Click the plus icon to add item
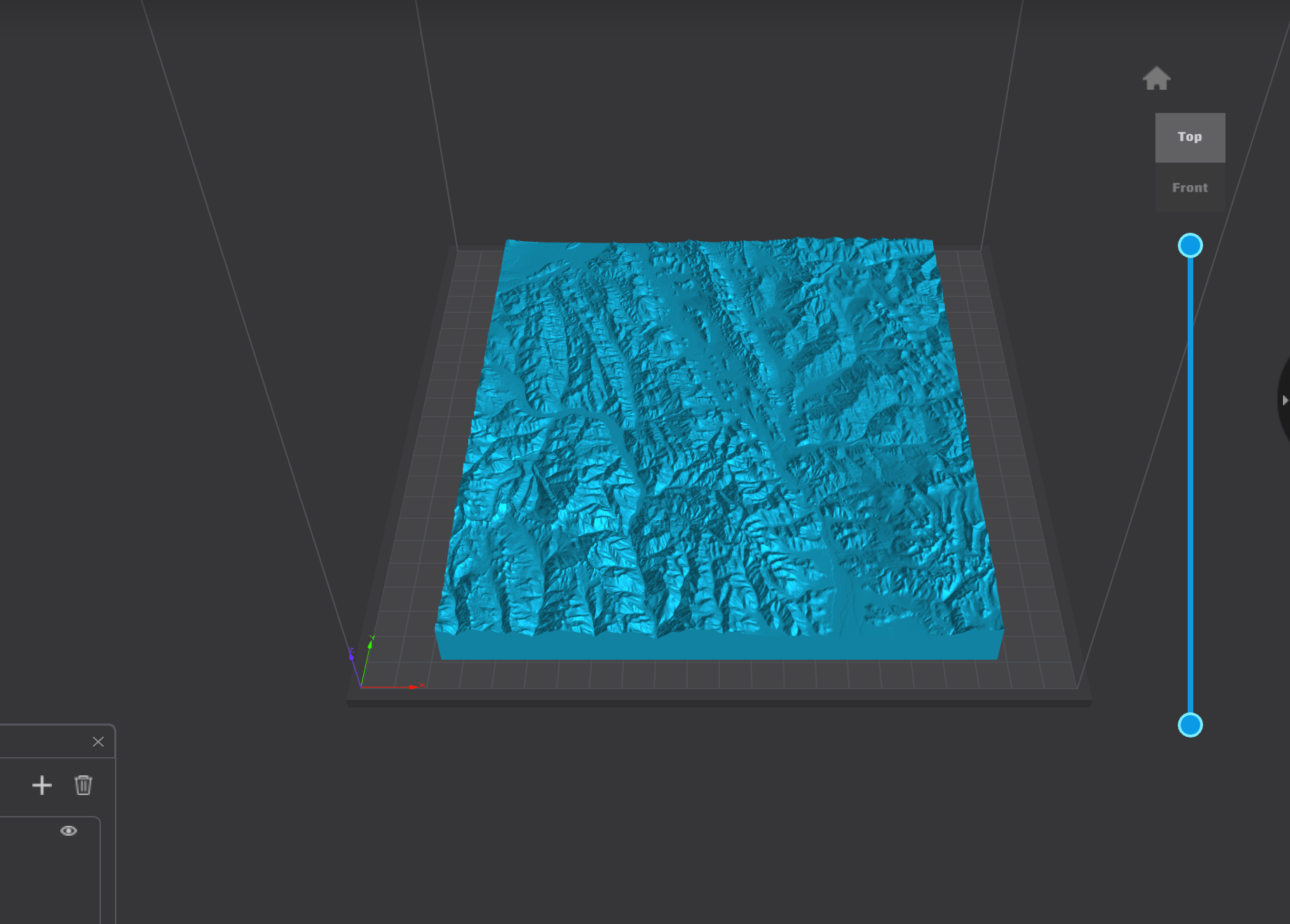The height and width of the screenshot is (924, 1290). (x=42, y=785)
